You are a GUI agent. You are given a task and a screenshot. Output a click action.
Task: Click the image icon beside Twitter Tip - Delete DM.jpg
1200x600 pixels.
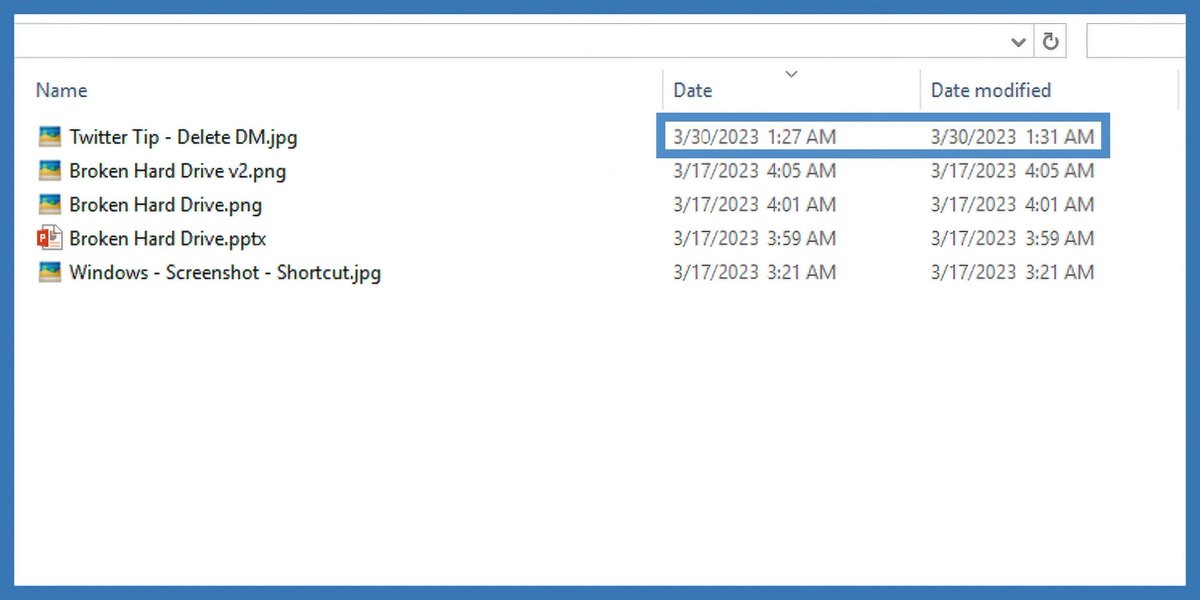click(49, 137)
